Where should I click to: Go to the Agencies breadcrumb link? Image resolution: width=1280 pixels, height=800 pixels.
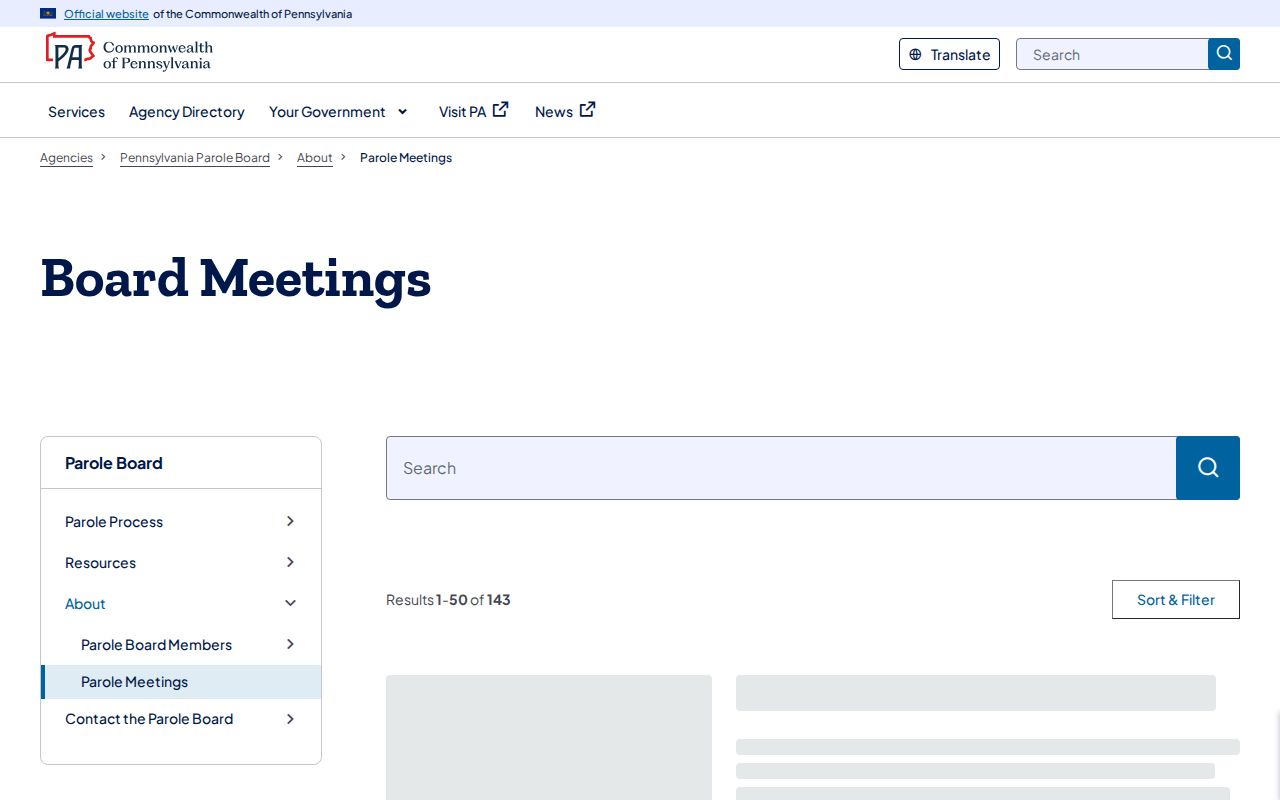click(66, 158)
